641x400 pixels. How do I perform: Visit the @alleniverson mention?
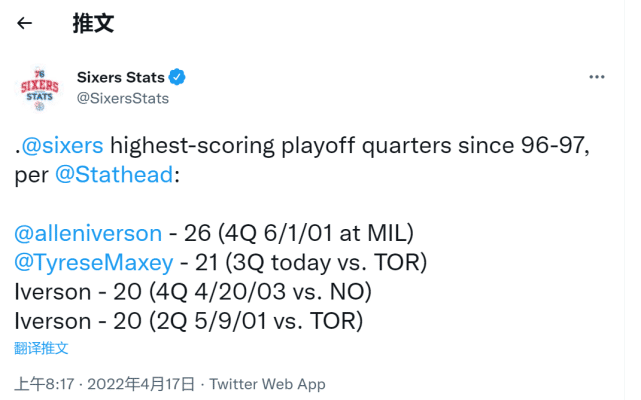tap(88, 233)
